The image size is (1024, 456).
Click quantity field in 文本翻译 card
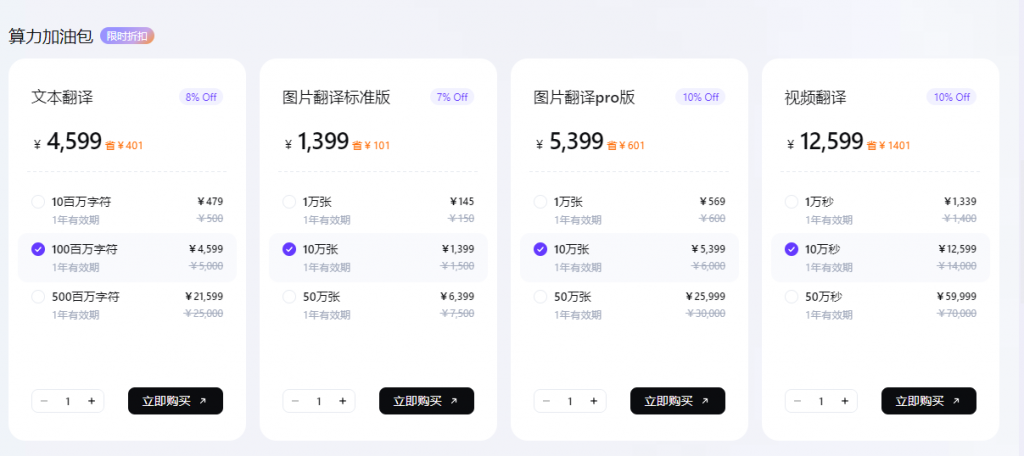point(68,401)
